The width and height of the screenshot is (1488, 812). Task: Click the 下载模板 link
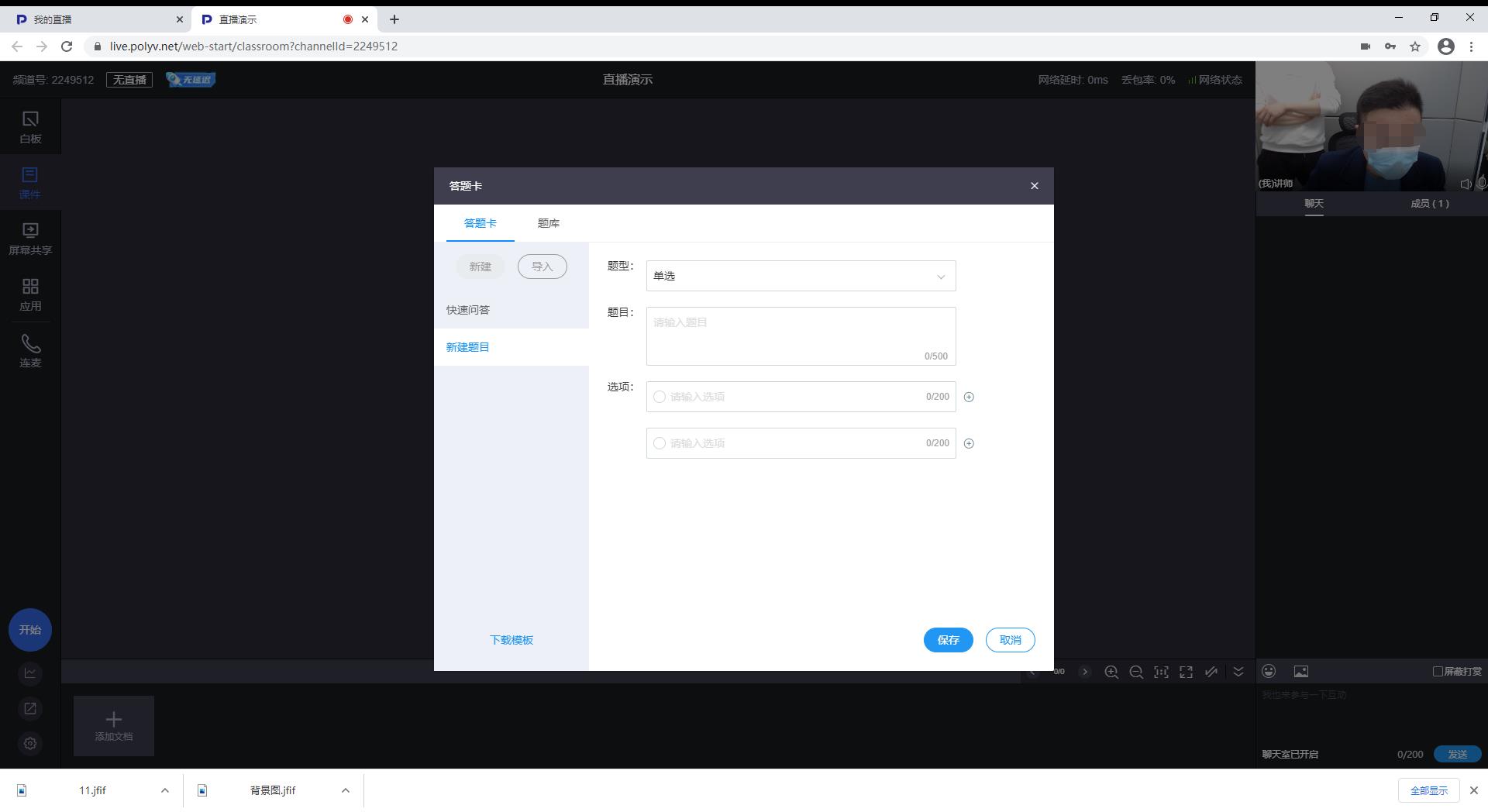[511, 640]
